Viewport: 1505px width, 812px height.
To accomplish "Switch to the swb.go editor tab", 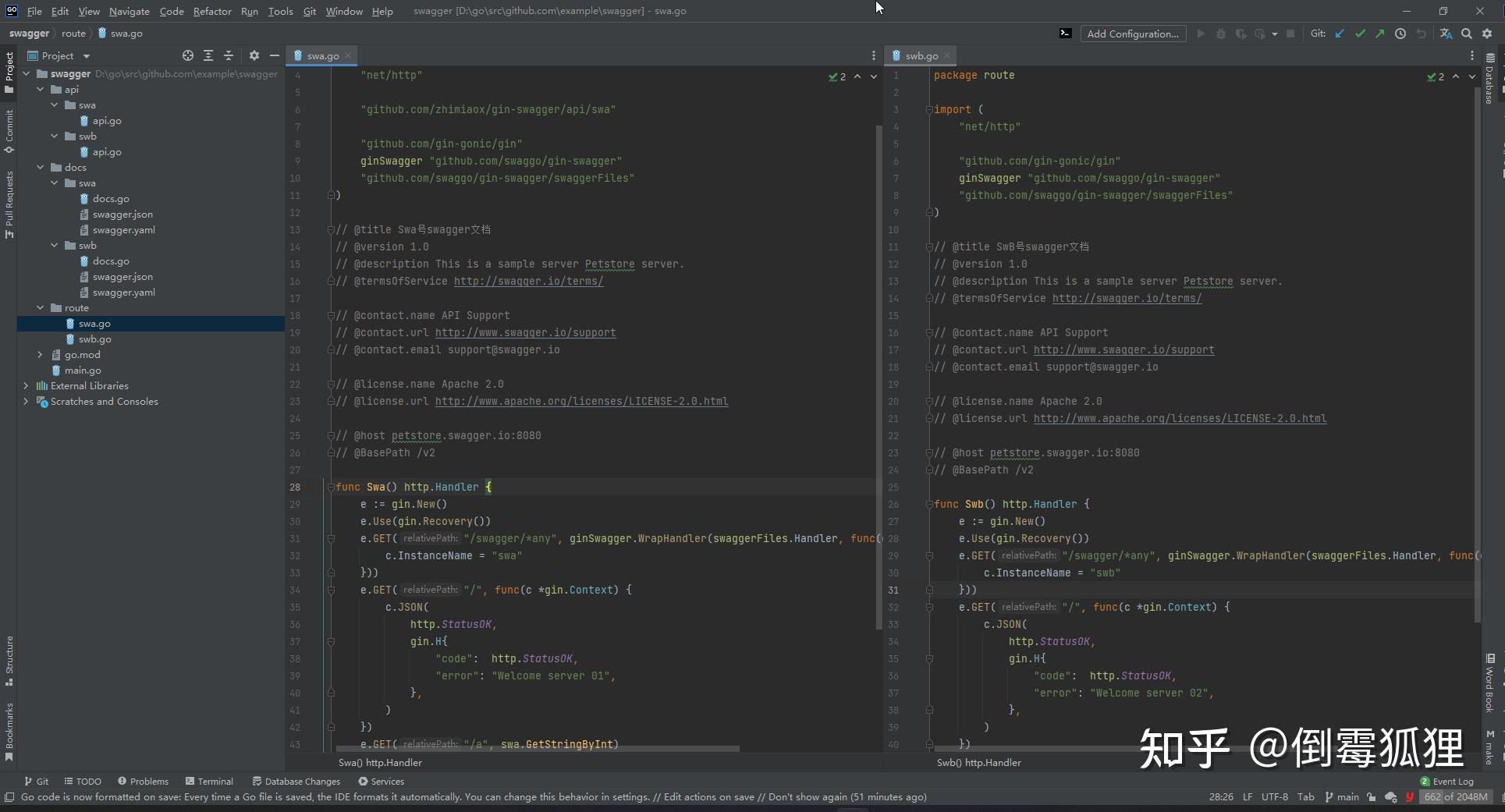I will tap(921, 55).
